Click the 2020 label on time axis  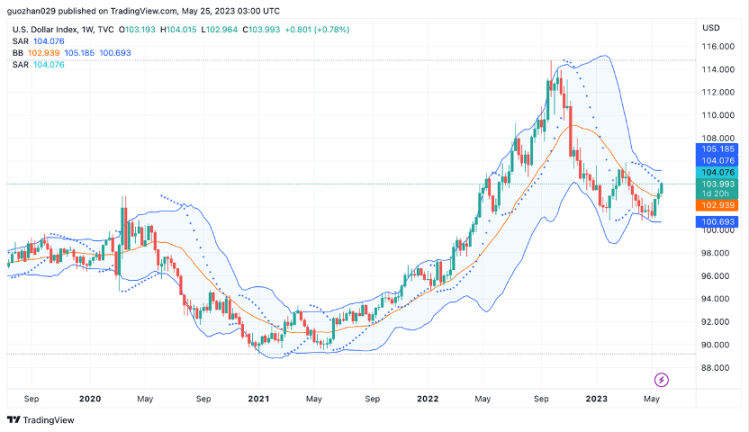coord(90,398)
